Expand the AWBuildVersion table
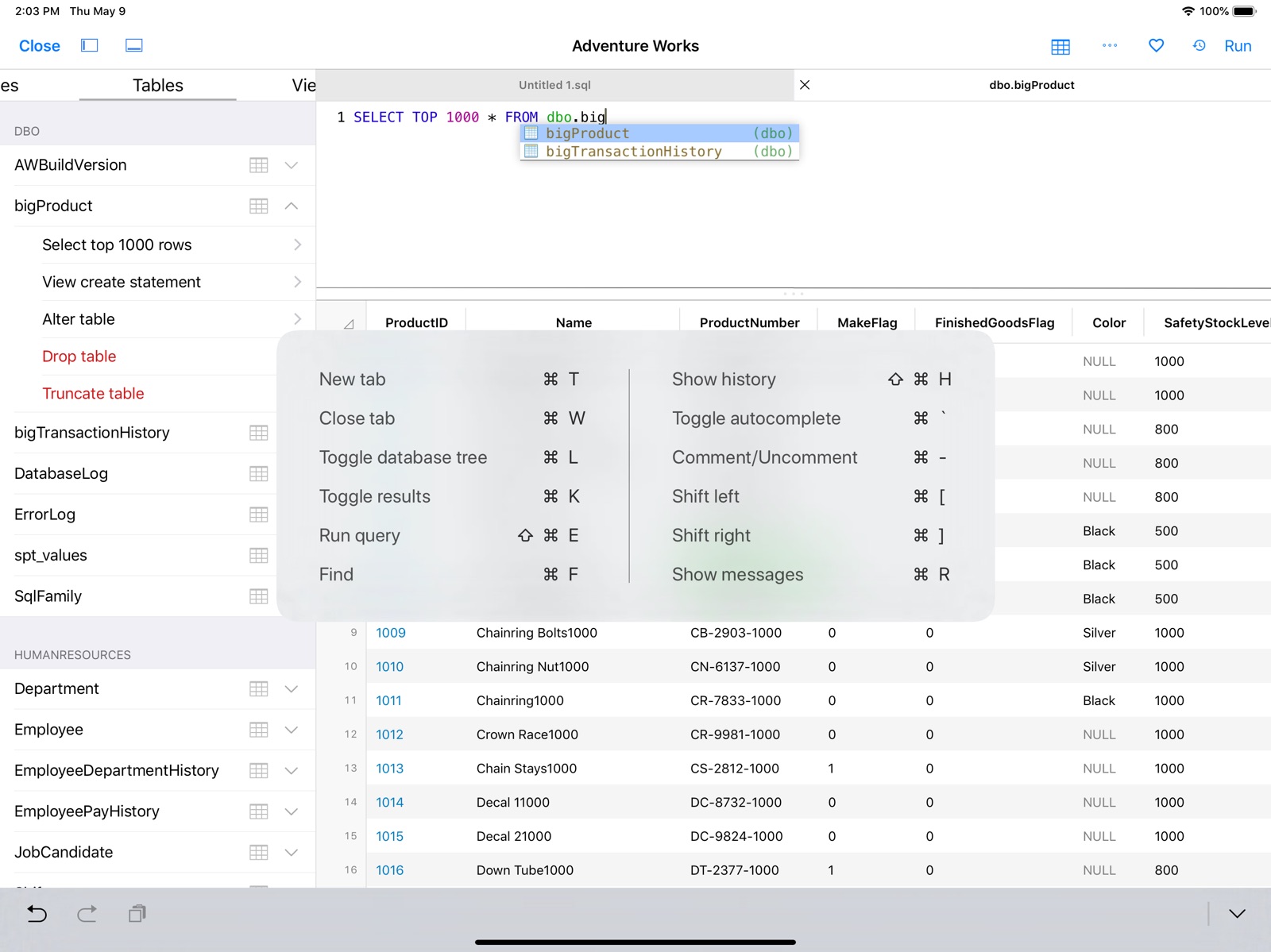This screenshot has height=952, width=1271. [292, 165]
